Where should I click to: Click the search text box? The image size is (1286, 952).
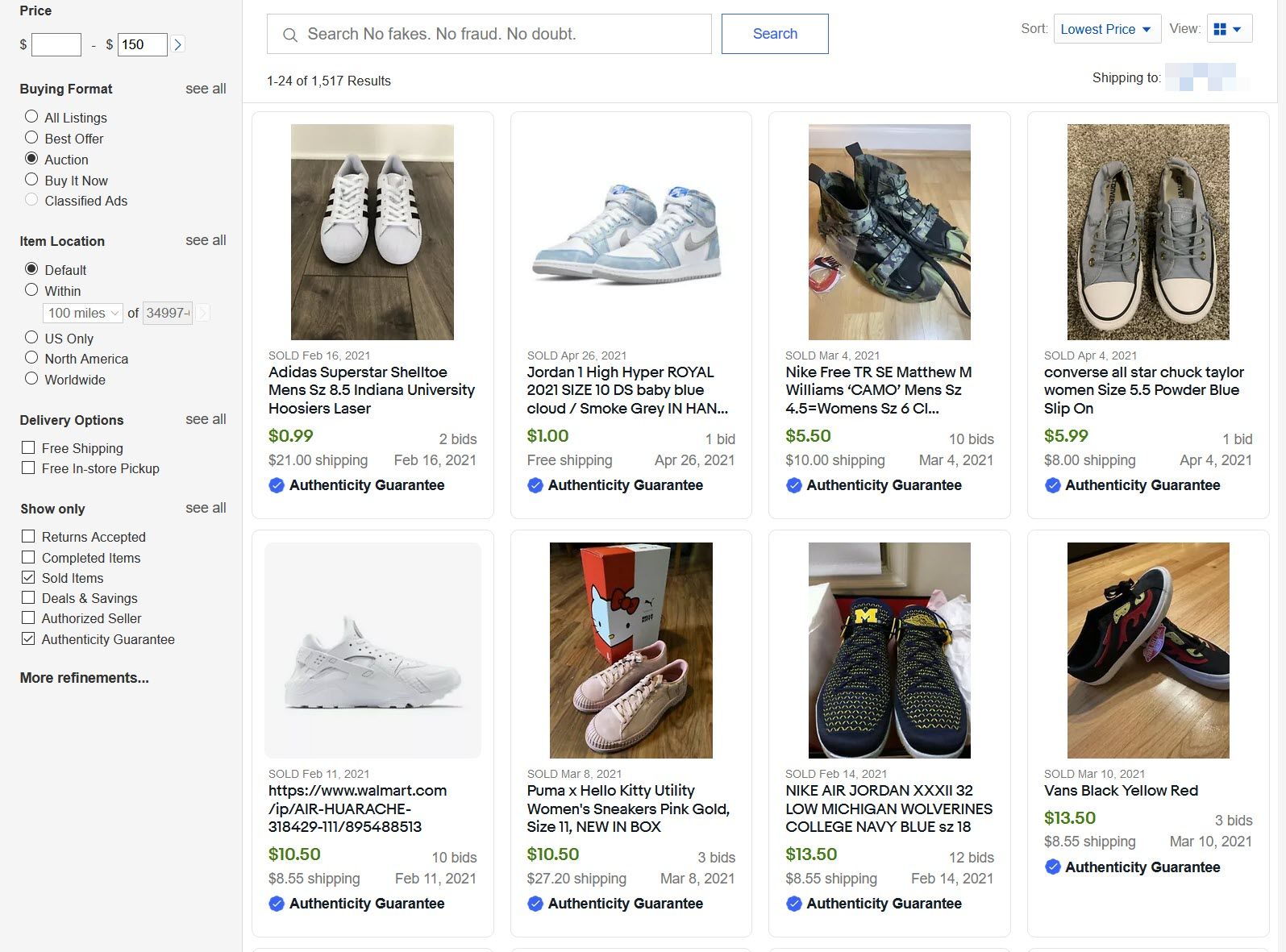pos(489,34)
